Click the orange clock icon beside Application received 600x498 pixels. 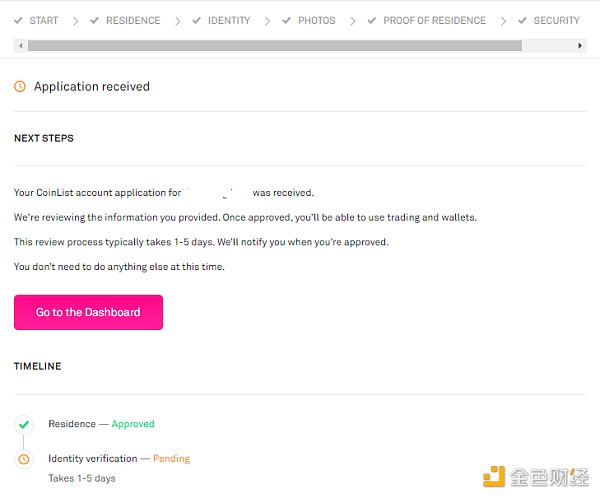coord(20,87)
